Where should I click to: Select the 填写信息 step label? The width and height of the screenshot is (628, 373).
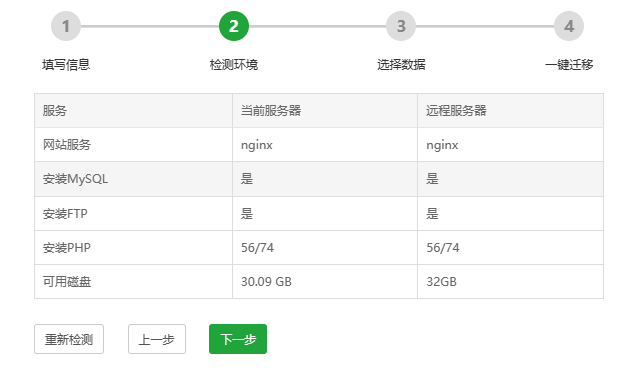[66, 65]
